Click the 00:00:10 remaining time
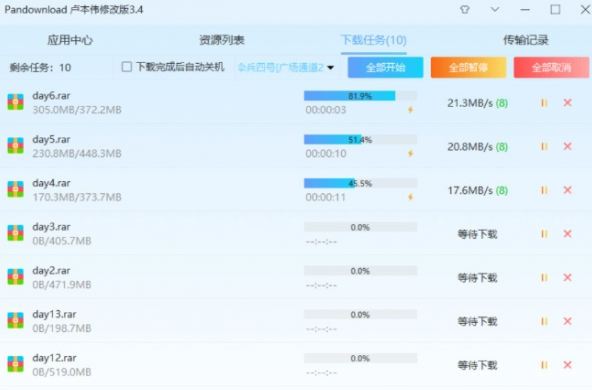This screenshot has height=390, width=592. pyautogui.click(x=326, y=154)
